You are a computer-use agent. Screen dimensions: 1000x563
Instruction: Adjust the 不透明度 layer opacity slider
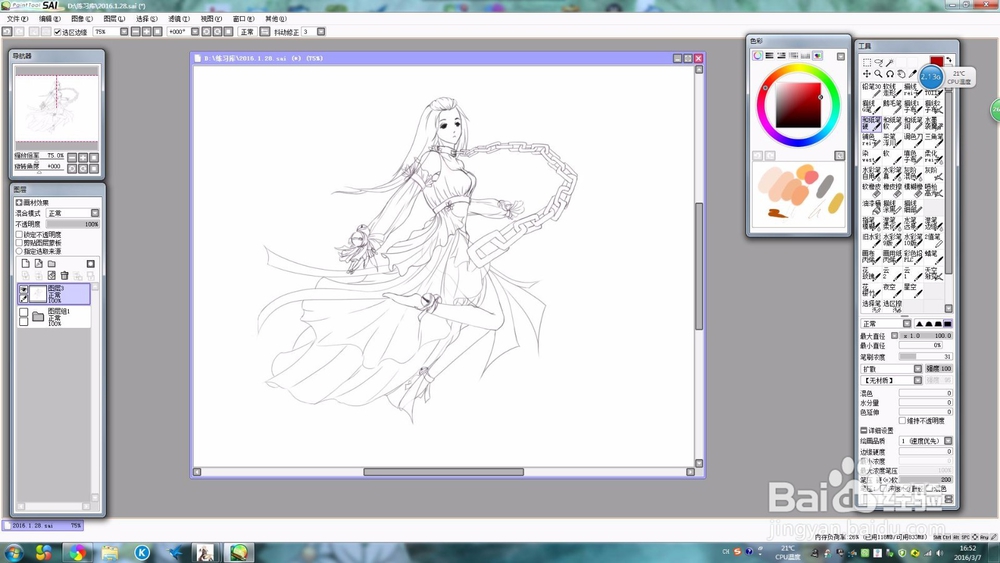(73, 224)
